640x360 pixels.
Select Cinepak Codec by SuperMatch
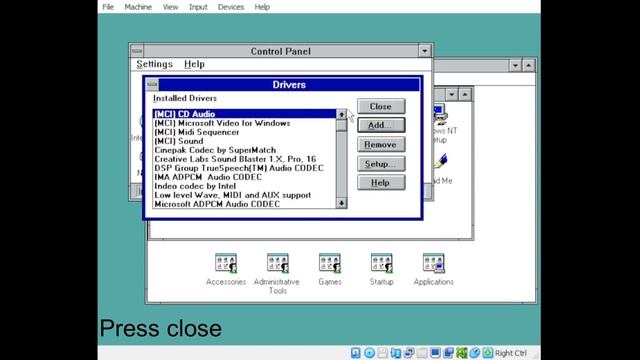coord(244,150)
